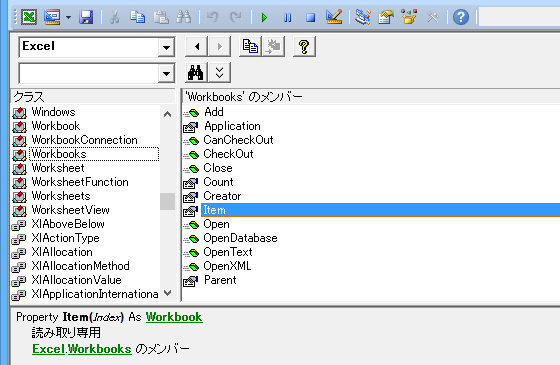Go back with left arrow button
560x365 pixels.
coord(196,46)
